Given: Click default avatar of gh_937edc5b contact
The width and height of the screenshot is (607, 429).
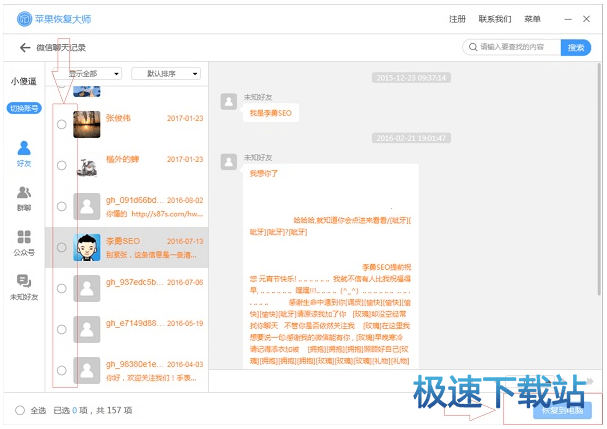Looking at the screenshot, I should coord(87,288).
